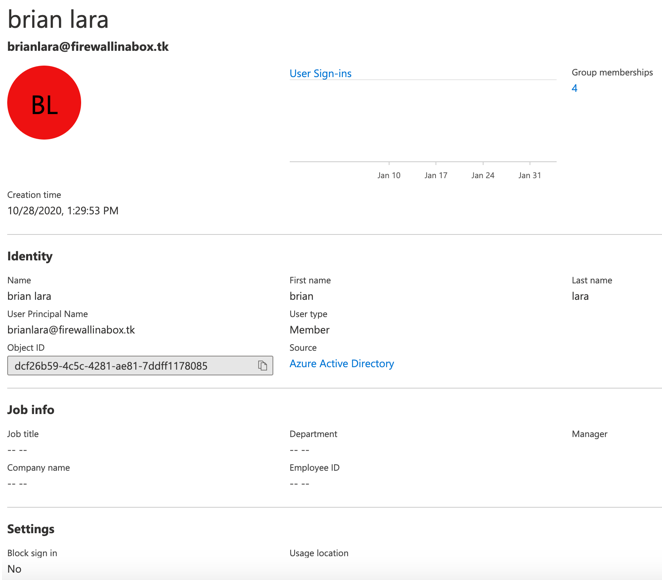Screen dimensions: 662x580
Task: Click the creation time value 10/28/2020
Action: (x=63, y=211)
